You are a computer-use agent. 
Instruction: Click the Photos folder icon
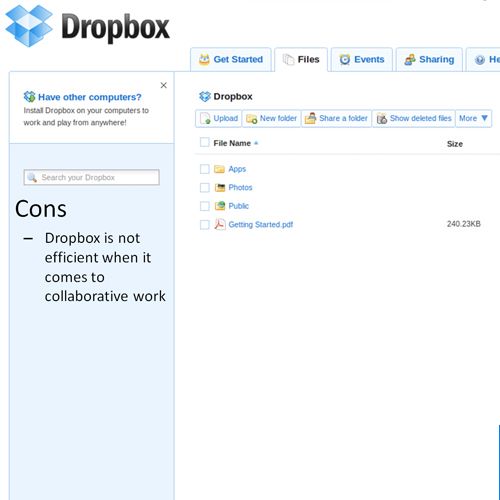(x=220, y=188)
